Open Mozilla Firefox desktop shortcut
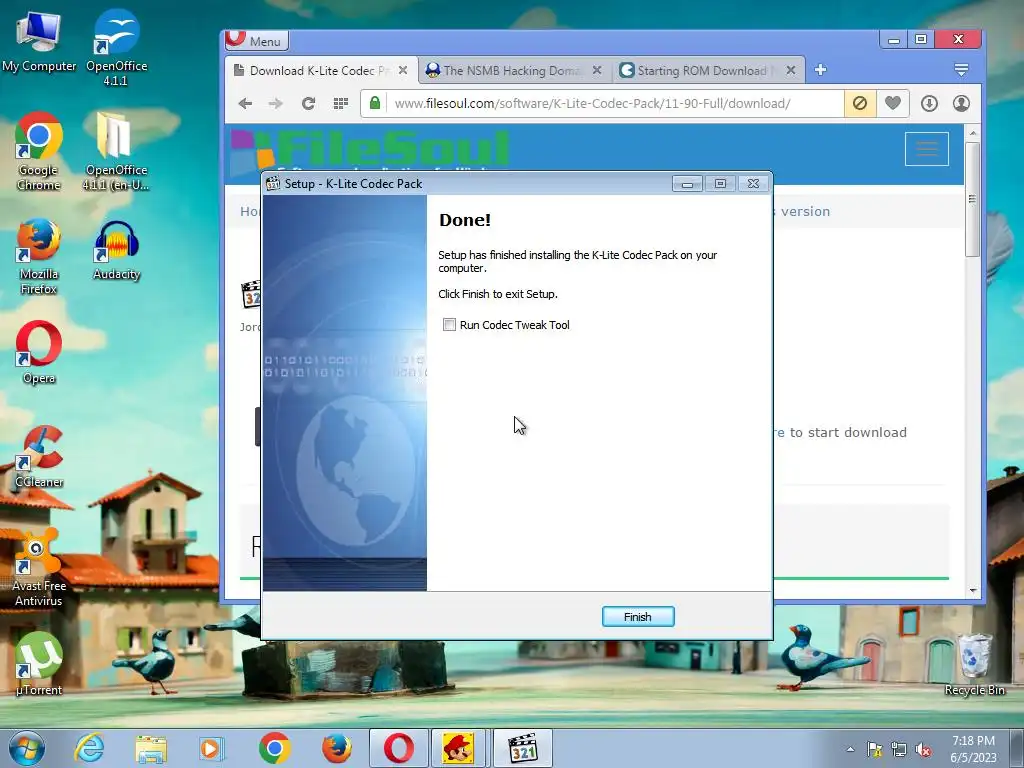The height and width of the screenshot is (768, 1024). (x=39, y=256)
